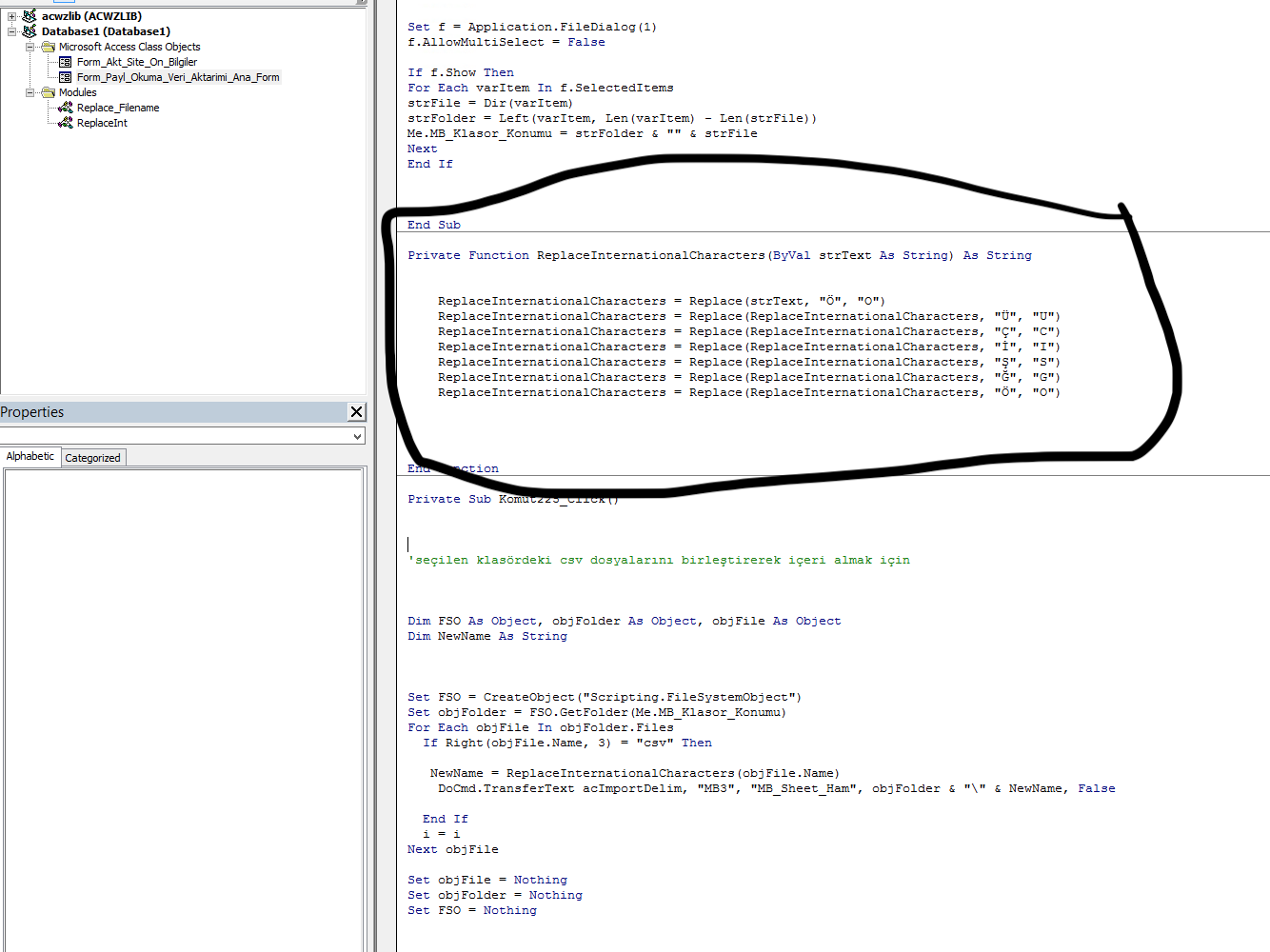Click the 'If Right(objFile.Name, 3)' line

click(x=567, y=743)
